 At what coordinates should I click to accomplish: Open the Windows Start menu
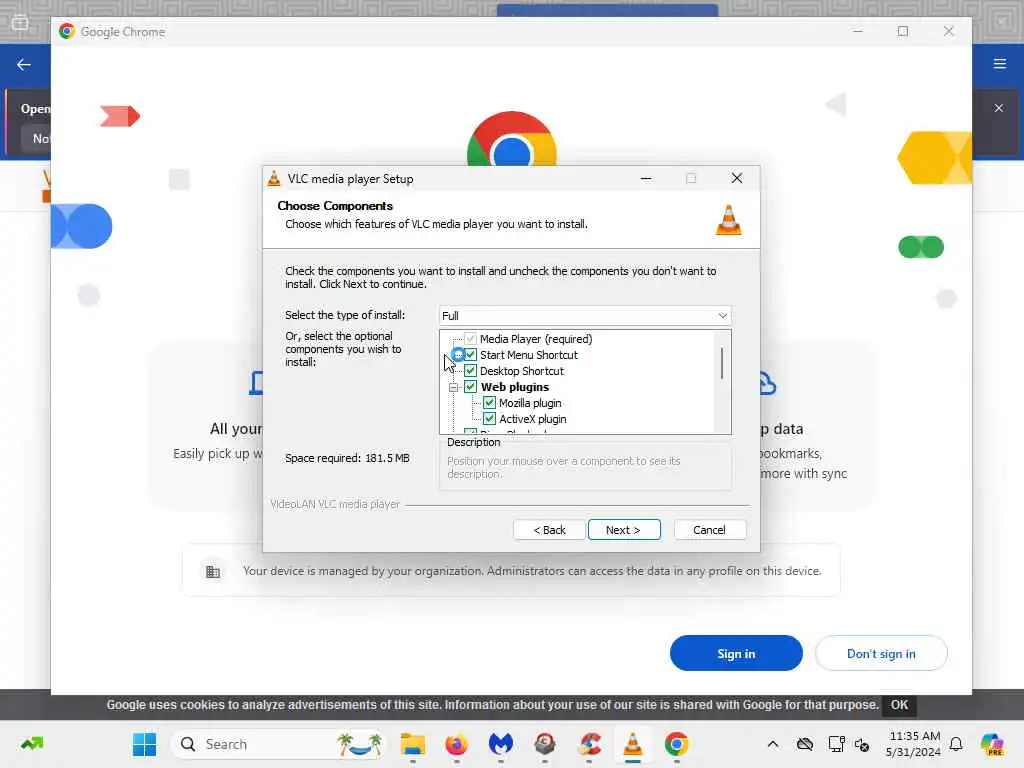pos(144,744)
